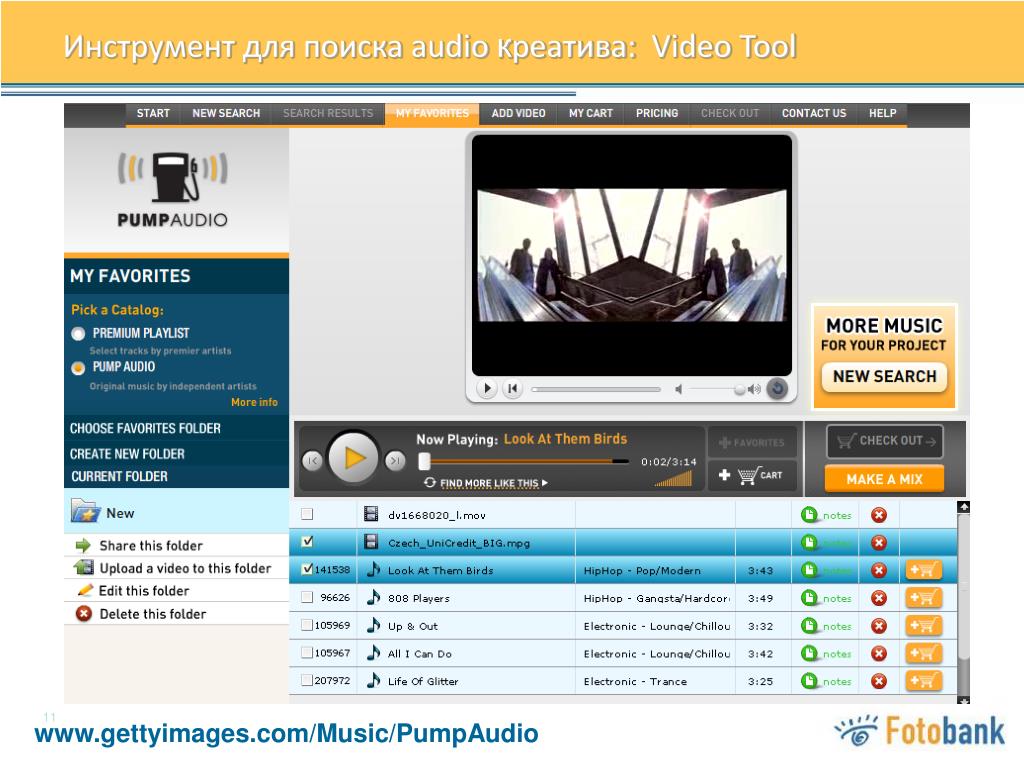The height and width of the screenshot is (768, 1024).
Task: Click the MAKE A MIX button
Action: point(884,479)
